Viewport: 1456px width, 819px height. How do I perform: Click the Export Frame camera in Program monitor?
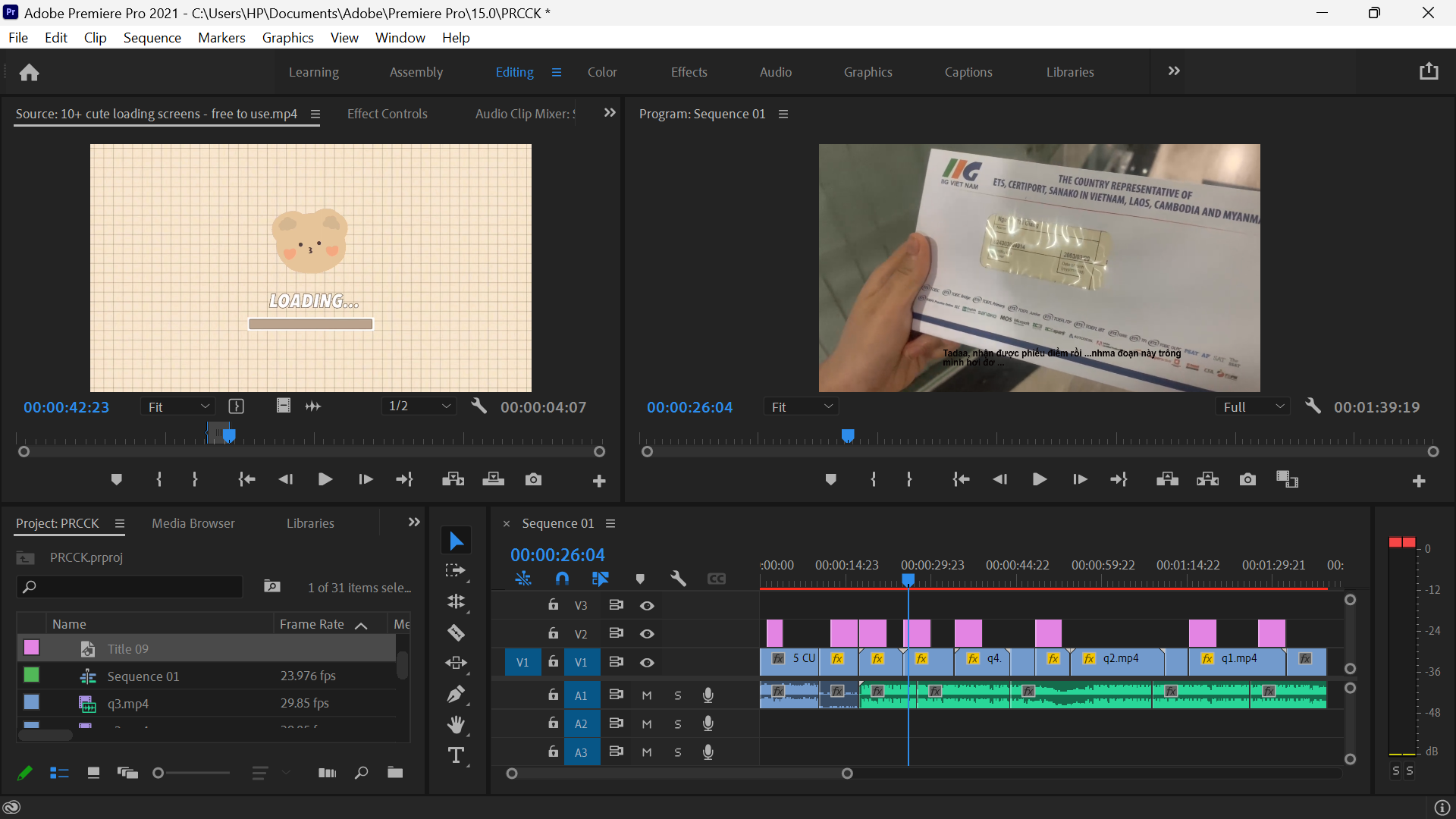[1247, 479]
